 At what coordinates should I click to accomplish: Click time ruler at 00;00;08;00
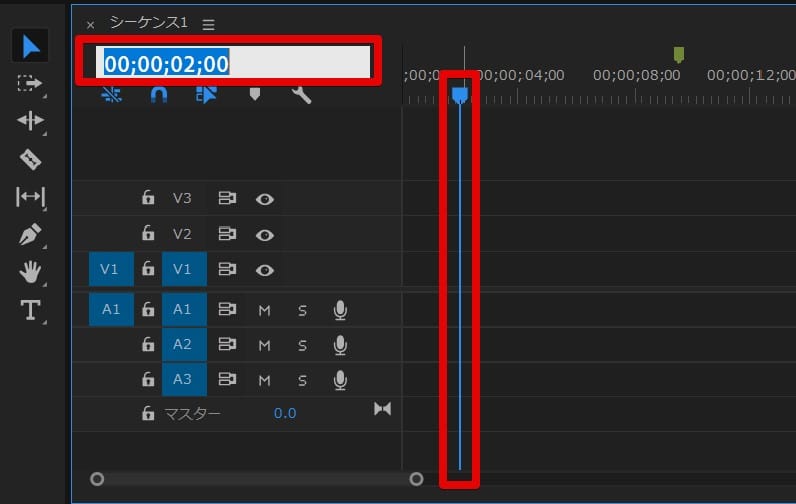click(x=636, y=75)
